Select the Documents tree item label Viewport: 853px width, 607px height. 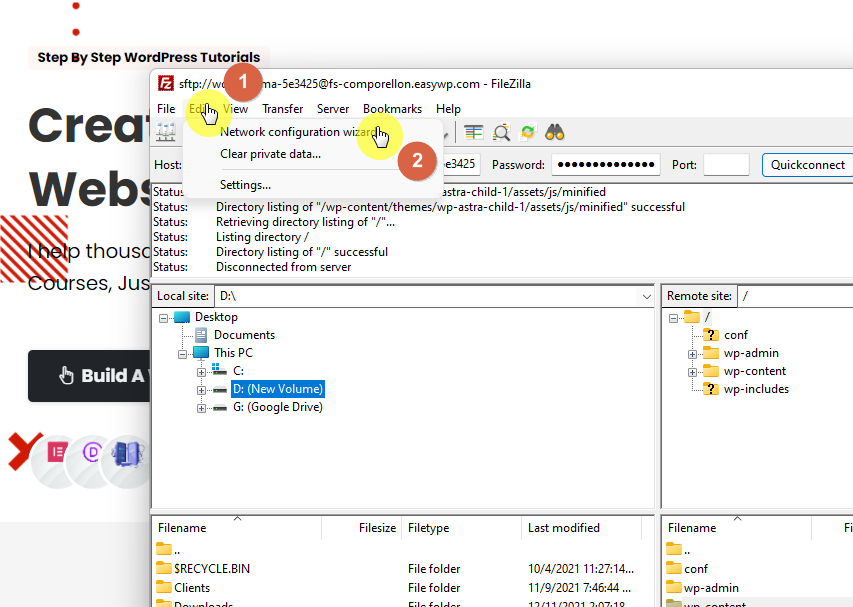[244, 335]
